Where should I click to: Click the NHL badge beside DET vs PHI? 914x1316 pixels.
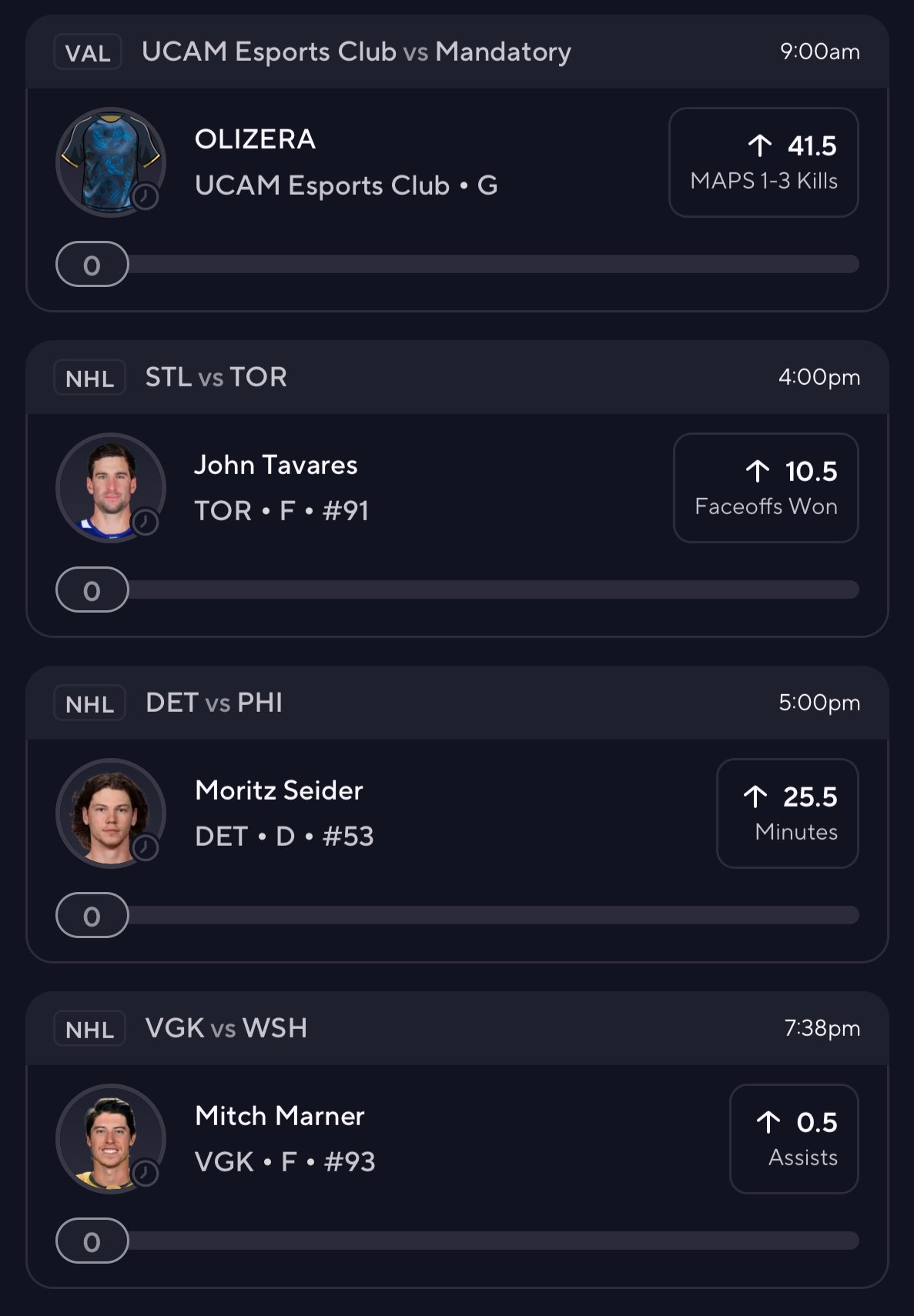[89, 703]
